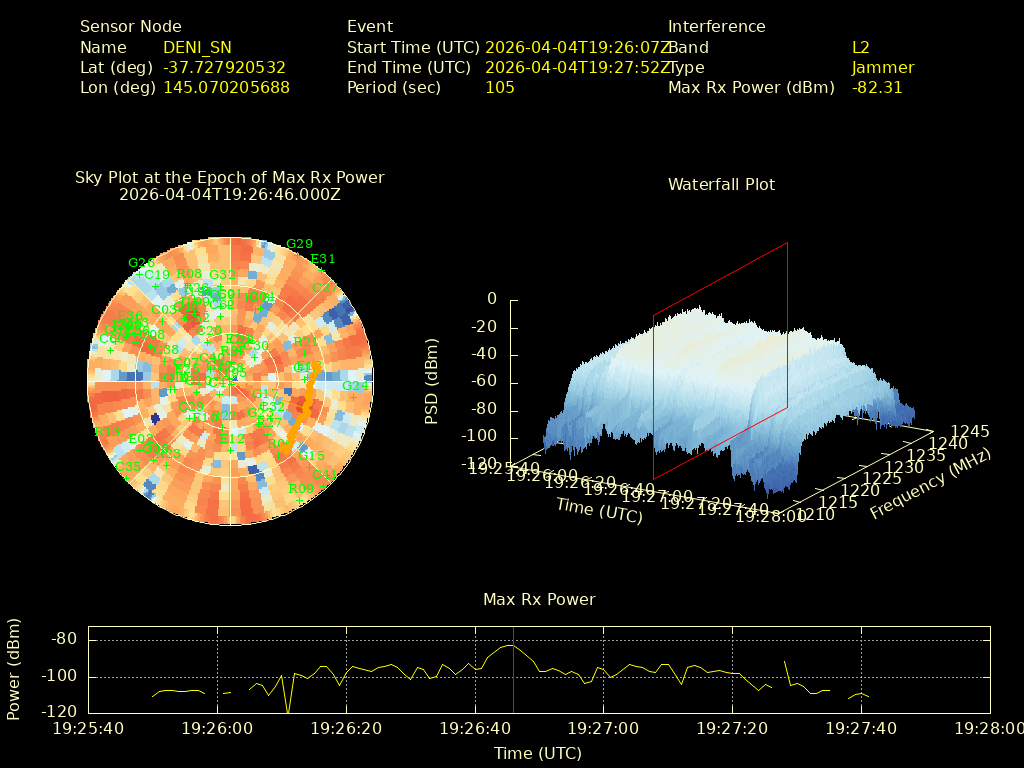
Task: Click the interference type Jammer value
Action: pos(882,67)
